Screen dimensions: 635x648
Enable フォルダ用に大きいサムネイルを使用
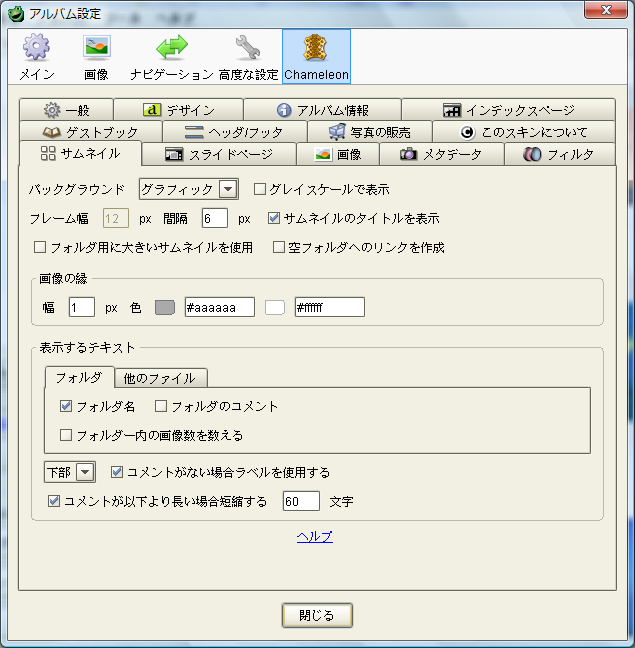pyautogui.click(x=40, y=247)
